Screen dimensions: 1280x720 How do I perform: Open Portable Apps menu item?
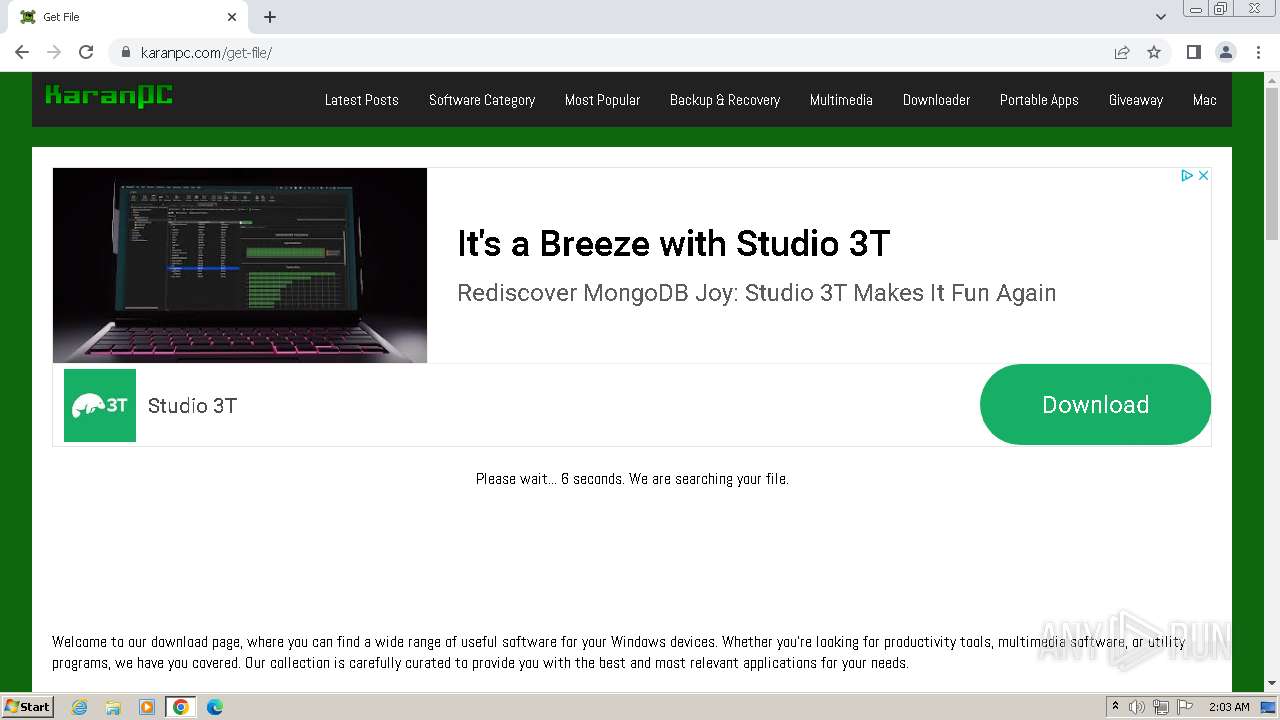point(1039,100)
